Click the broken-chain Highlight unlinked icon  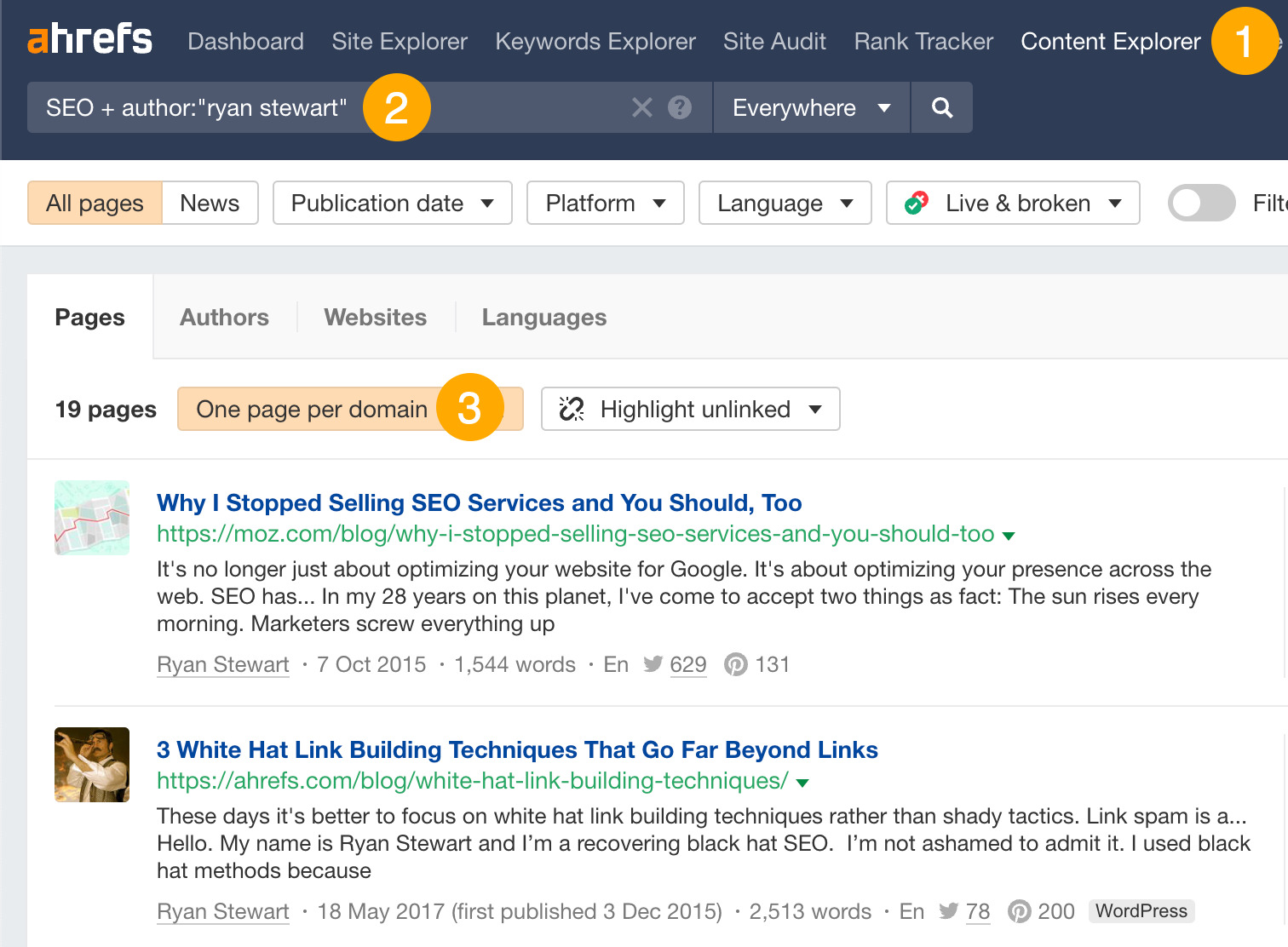572,409
